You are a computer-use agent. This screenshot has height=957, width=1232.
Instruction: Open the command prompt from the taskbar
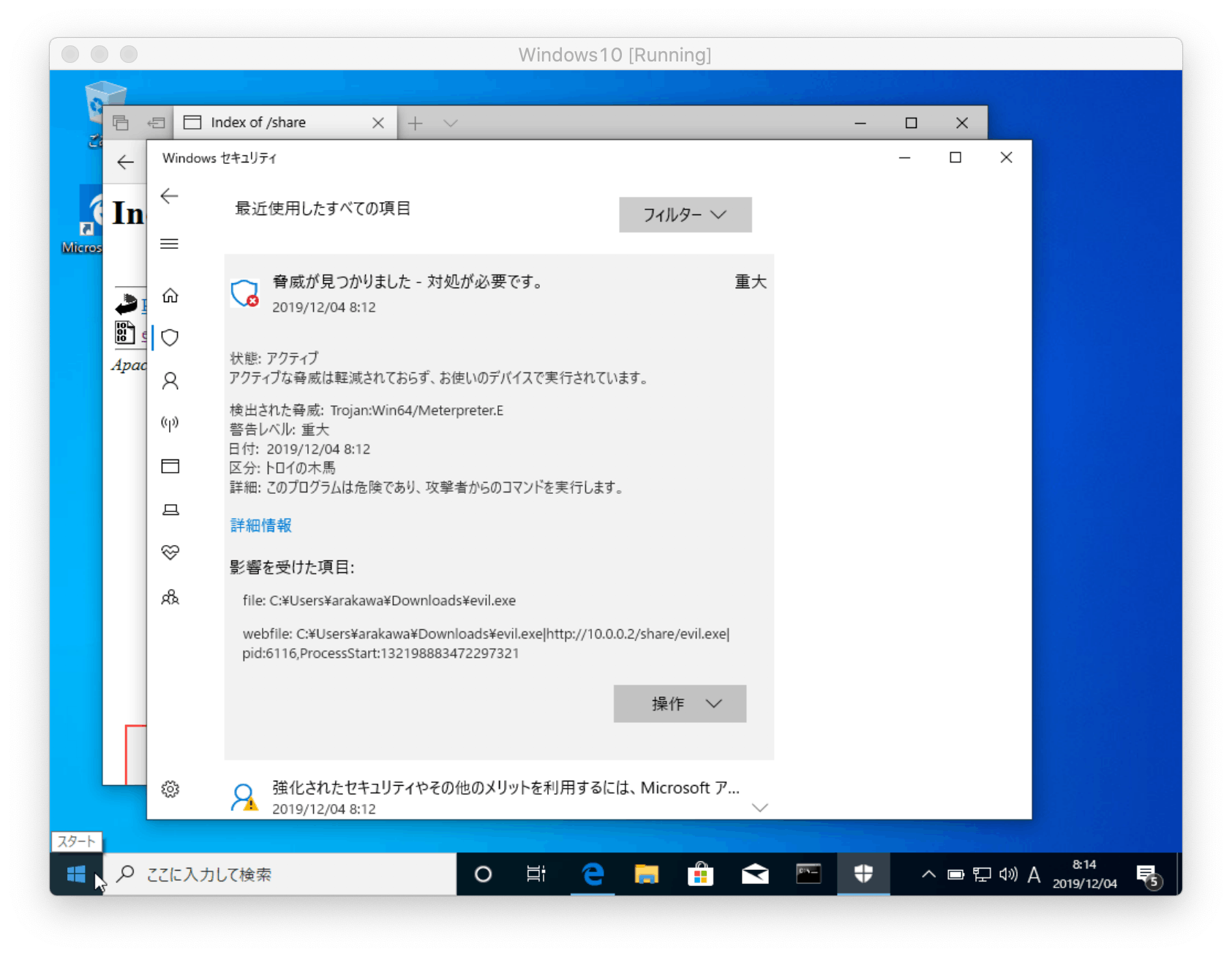pyautogui.click(x=808, y=874)
